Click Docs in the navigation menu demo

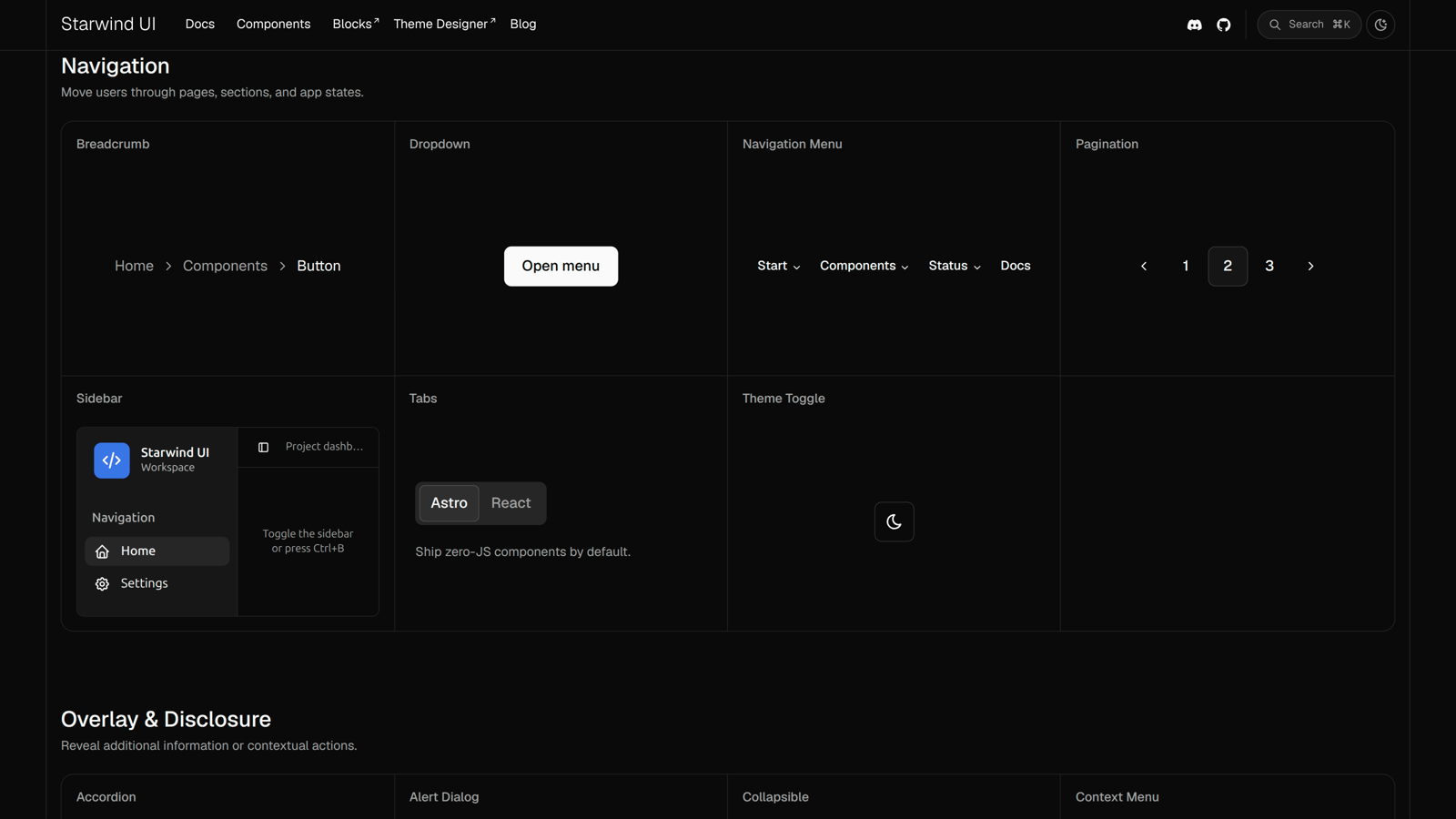1016,266
